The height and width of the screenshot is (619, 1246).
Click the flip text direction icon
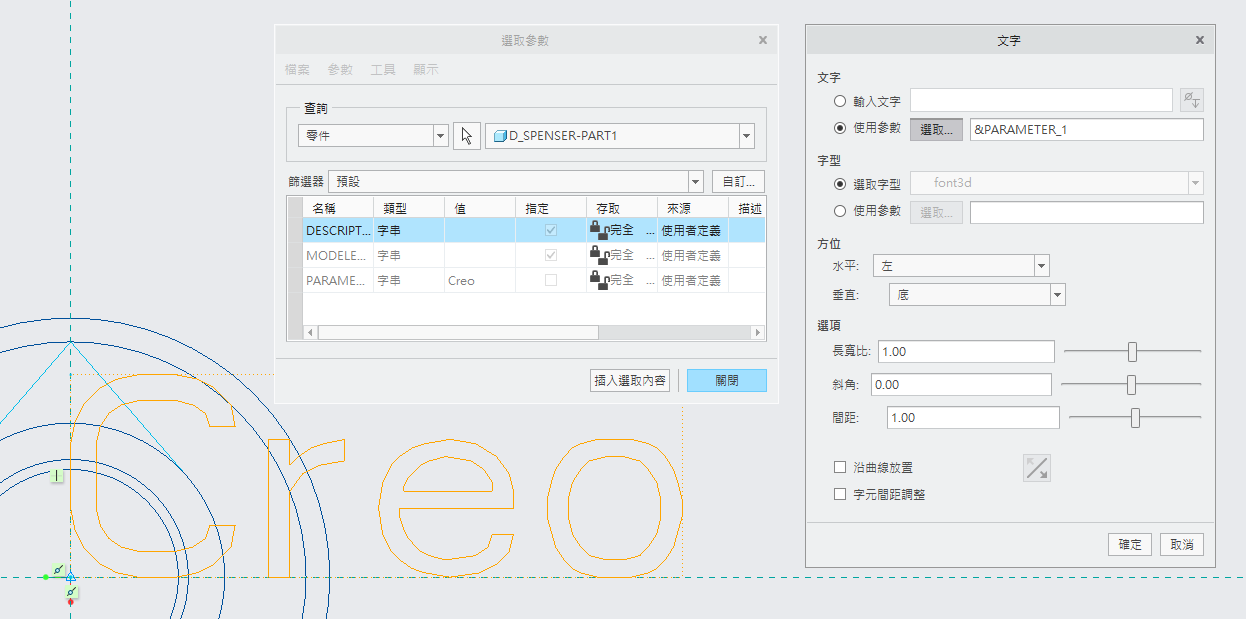point(1037,468)
